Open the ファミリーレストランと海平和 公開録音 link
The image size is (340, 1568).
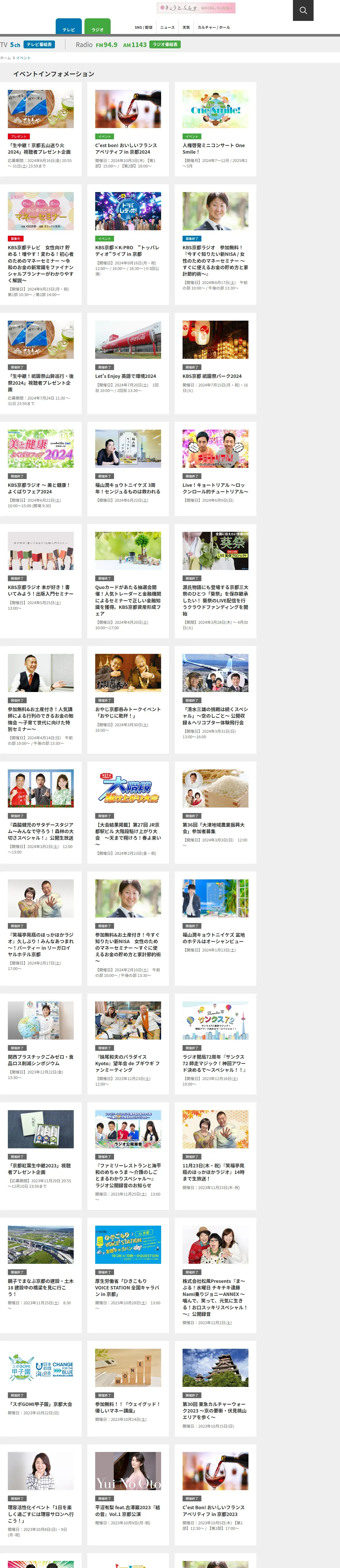[128, 1175]
